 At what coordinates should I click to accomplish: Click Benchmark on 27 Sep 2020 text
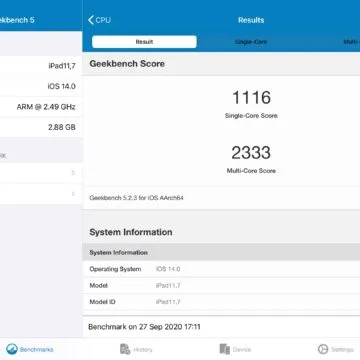144,327
